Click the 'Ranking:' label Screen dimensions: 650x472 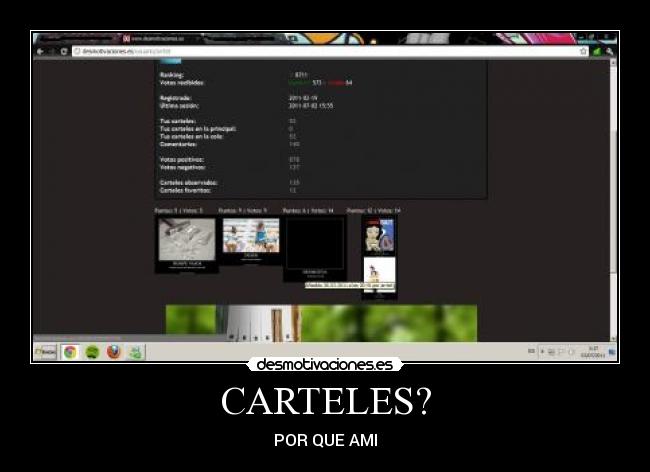click(x=172, y=75)
